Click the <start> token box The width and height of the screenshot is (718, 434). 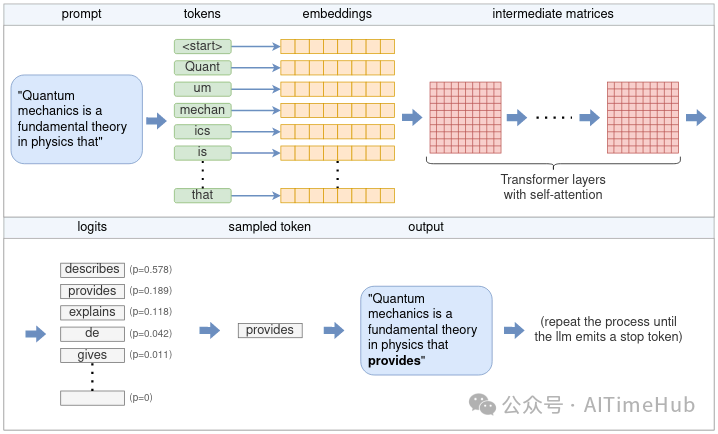pyautogui.click(x=203, y=46)
